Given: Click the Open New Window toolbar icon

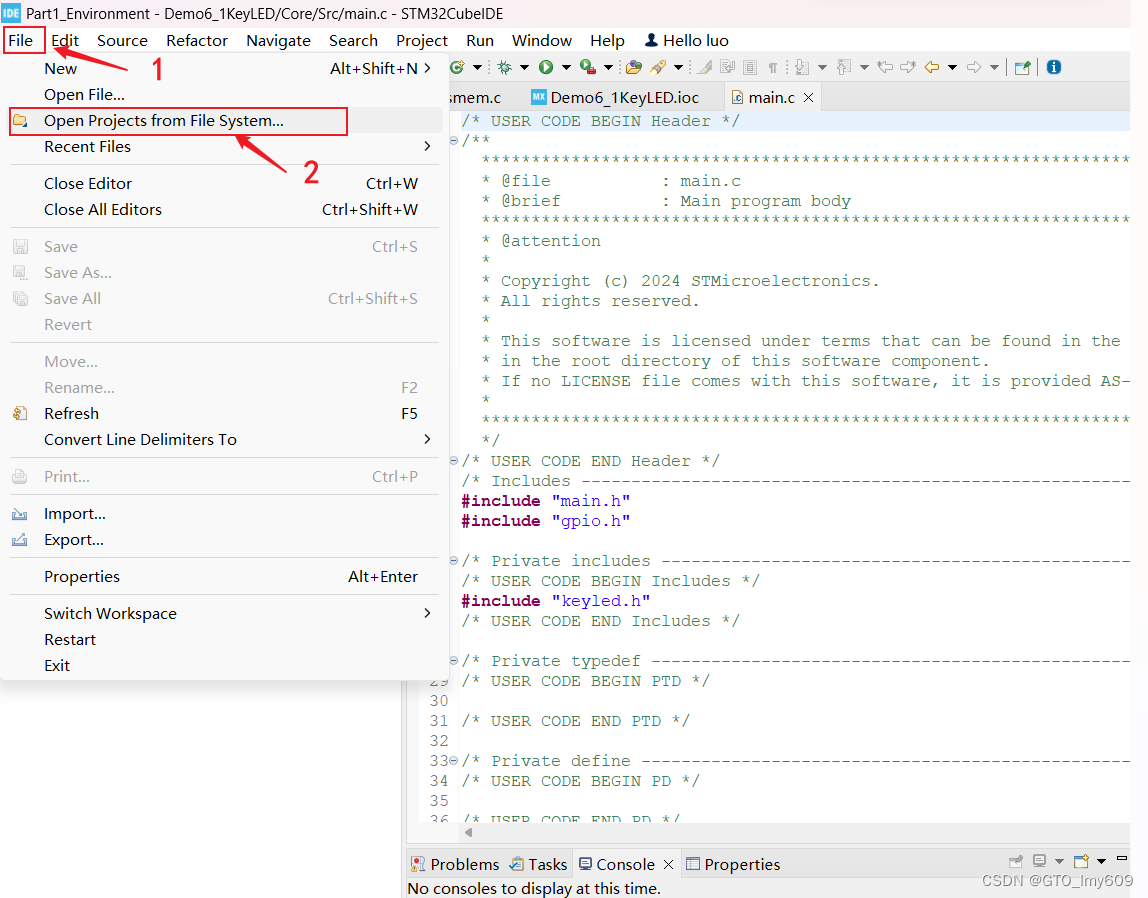Looking at the screenshot, I should (x=1021, y=66).
